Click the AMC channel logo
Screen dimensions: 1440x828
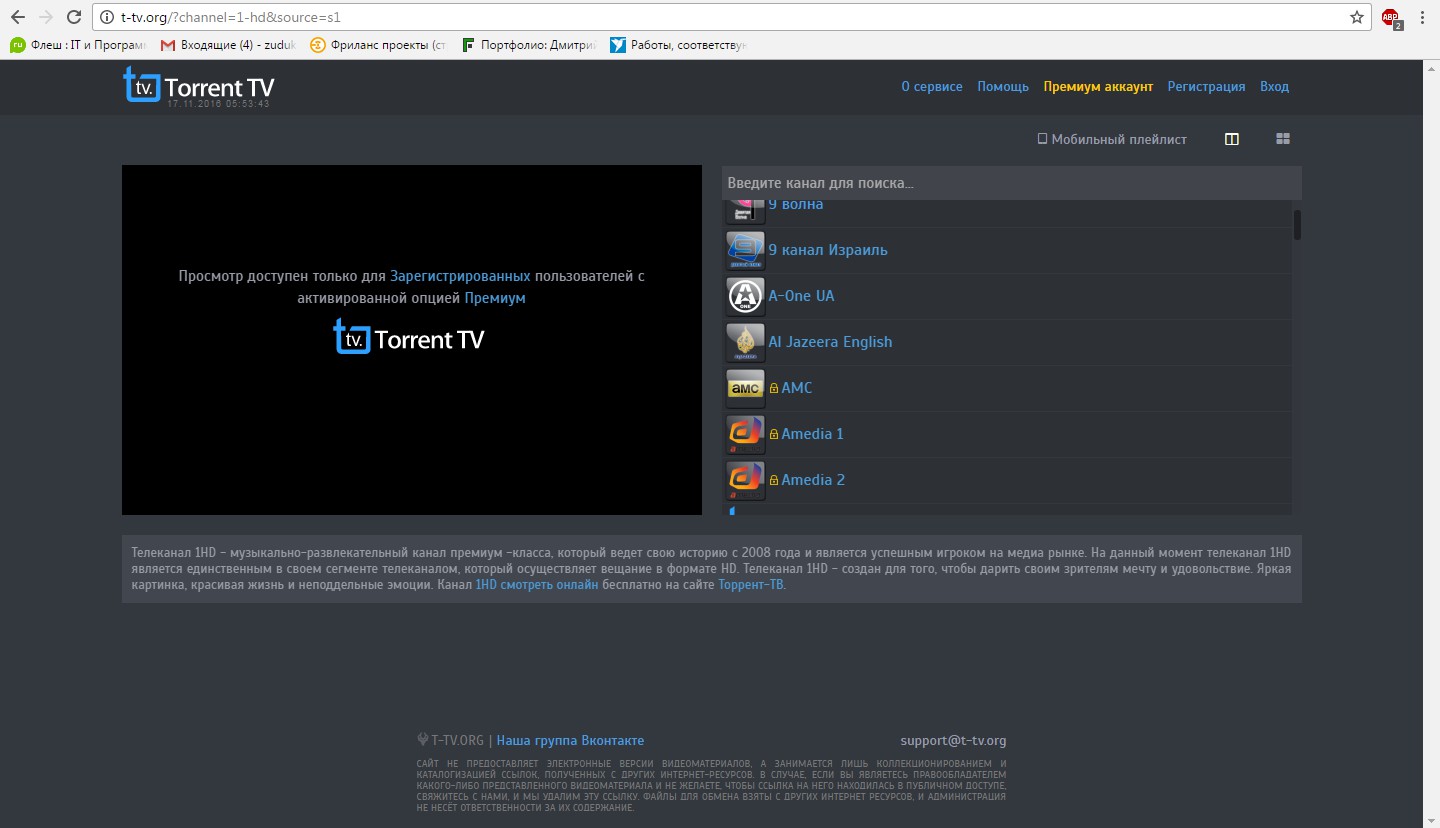coord(745,389)
